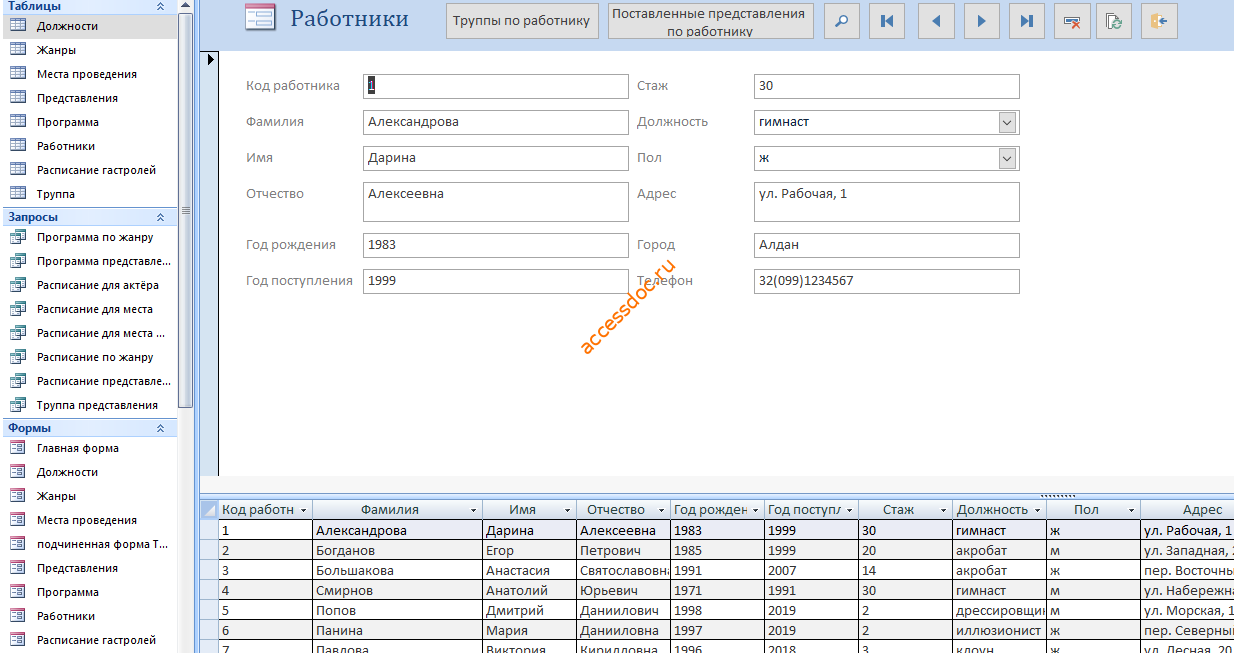The image size is (1234, 653).
Task: Open the Расписание для актёра query
Action: coord(89,285)
